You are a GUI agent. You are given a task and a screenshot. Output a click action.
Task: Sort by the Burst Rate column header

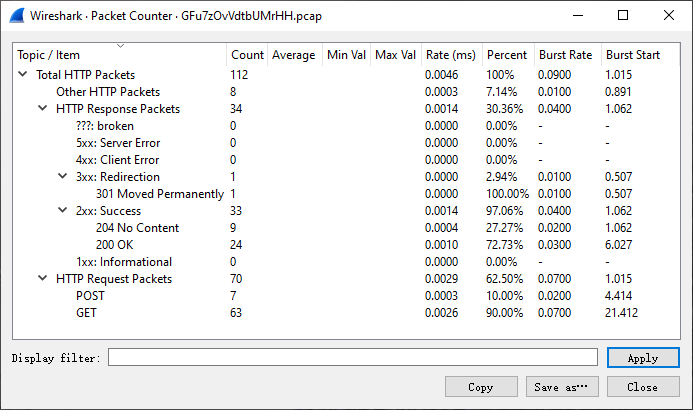[x=567, y=55]
